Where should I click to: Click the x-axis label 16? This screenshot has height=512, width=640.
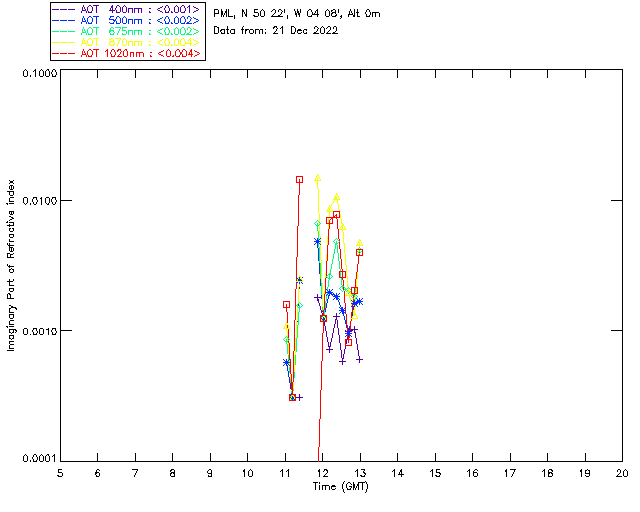[473, 473]
